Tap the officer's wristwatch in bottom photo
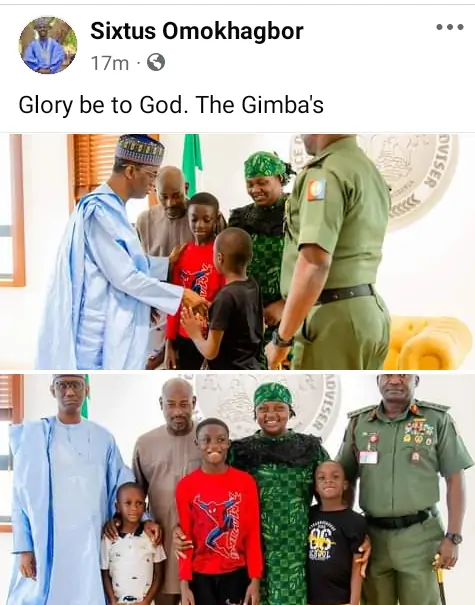Viewport: 475px width, 605px height. tap(453, 538)
